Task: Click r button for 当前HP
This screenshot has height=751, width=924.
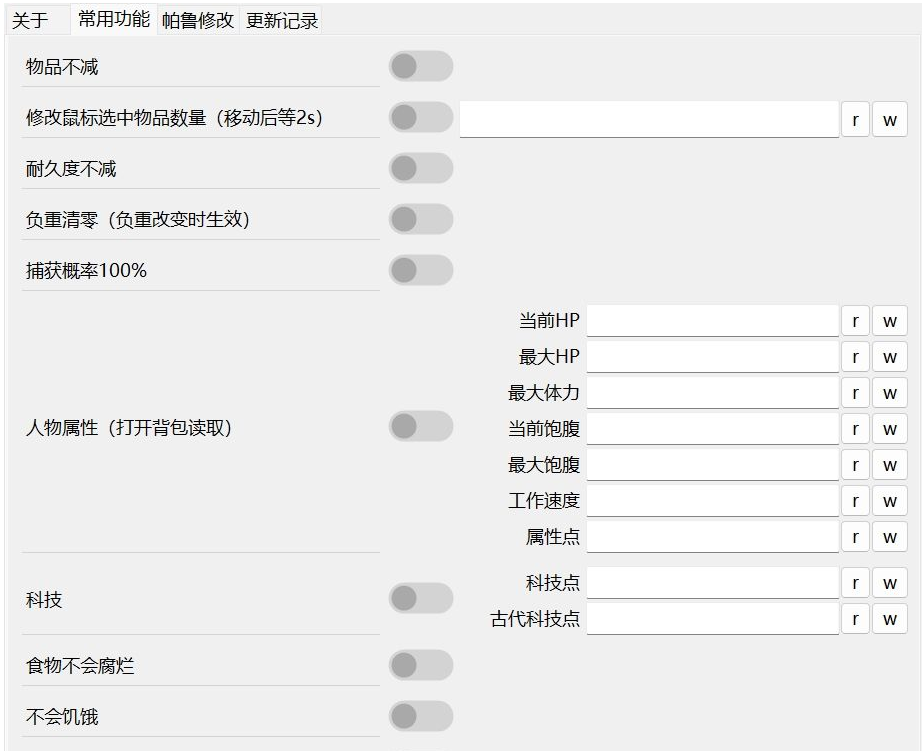Action: pos(855,321)
